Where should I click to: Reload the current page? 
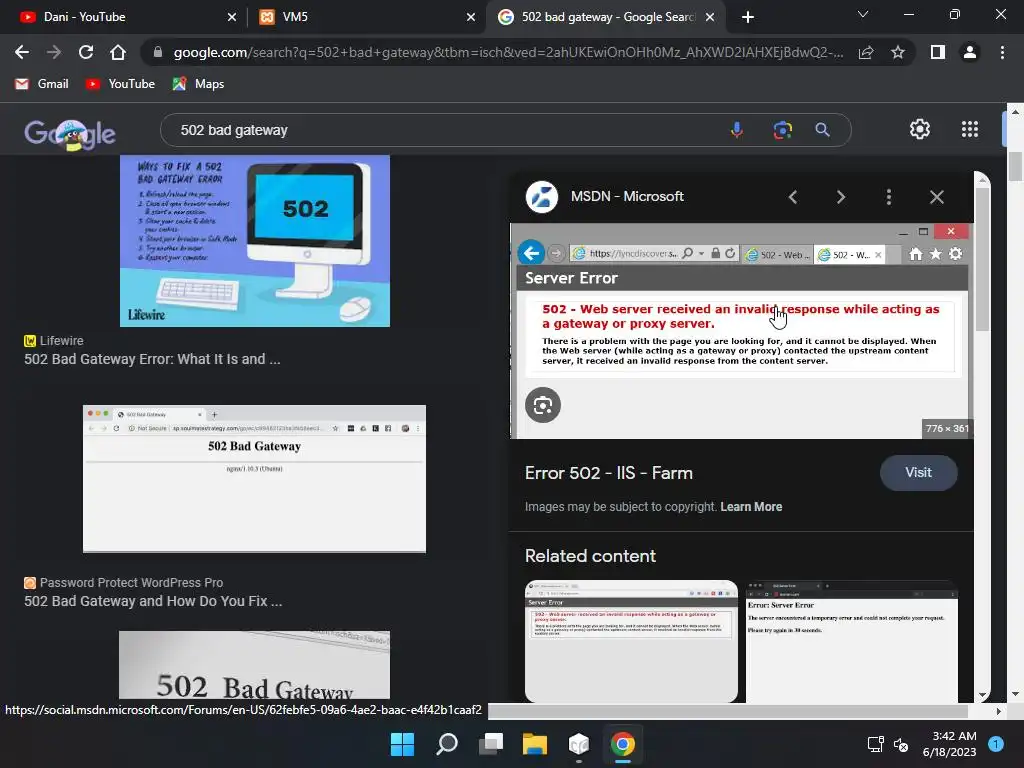coord(86,52)
